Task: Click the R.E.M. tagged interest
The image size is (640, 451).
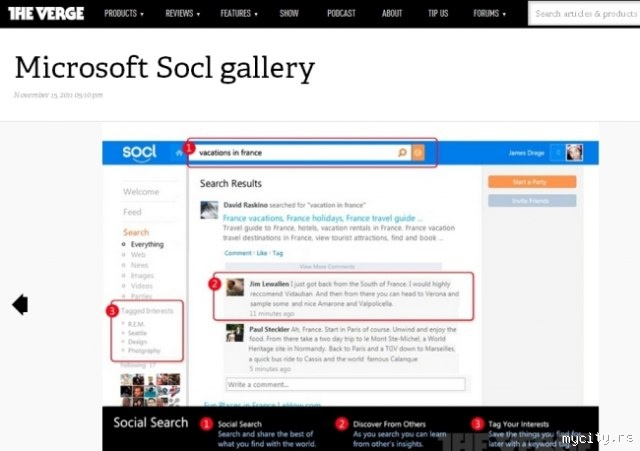Action: click(136, 324)
